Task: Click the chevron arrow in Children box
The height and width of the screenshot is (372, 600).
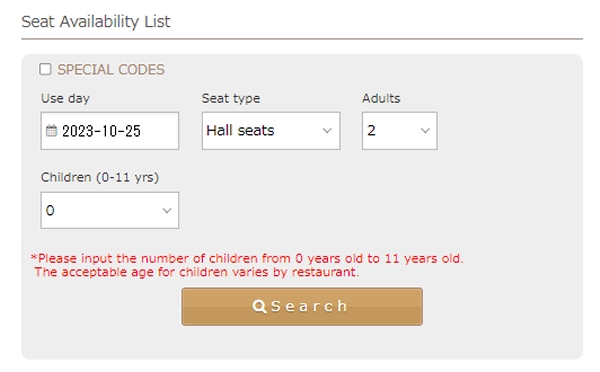Action: pos(167,210)
